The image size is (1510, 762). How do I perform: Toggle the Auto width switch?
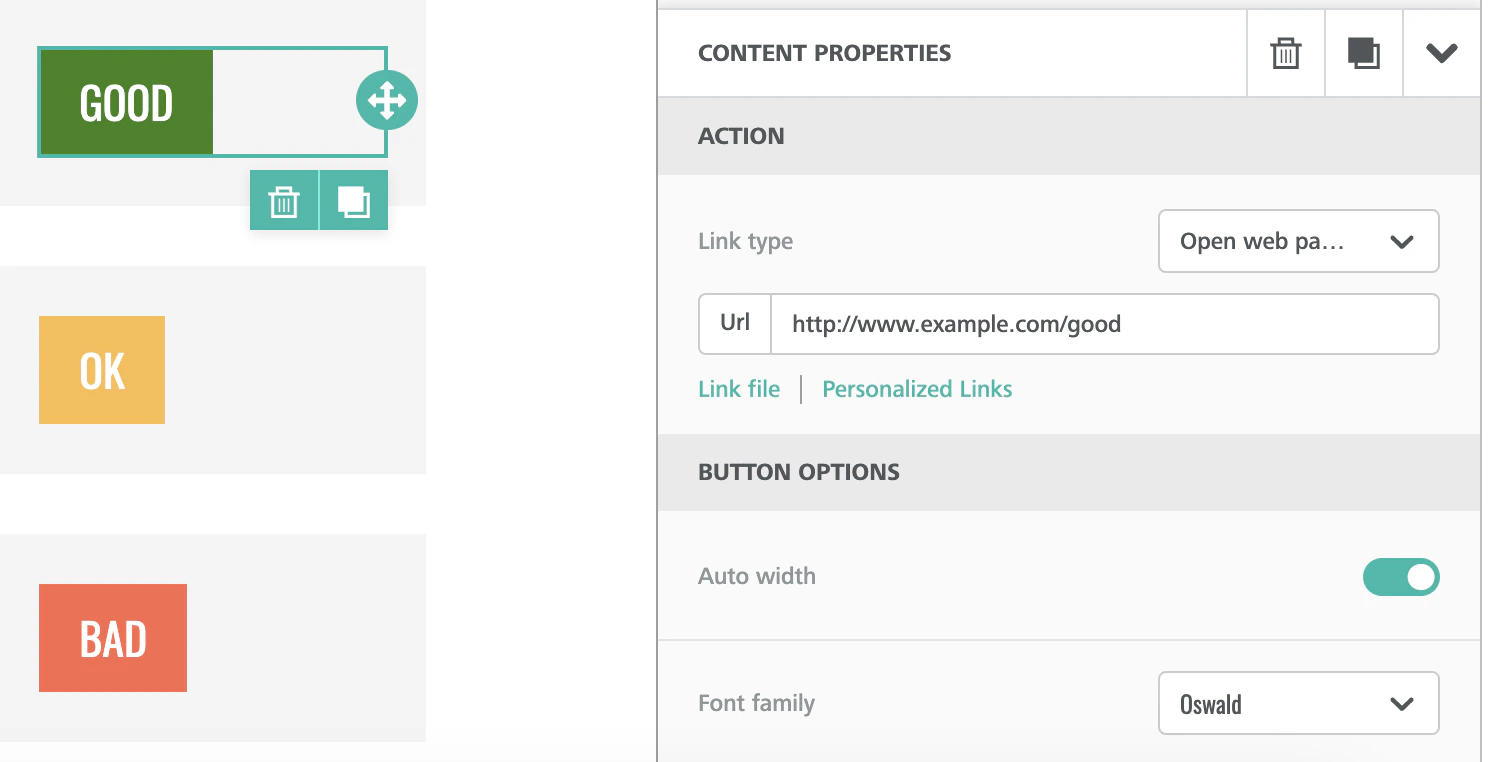pyautogui.click(x=1400, y=577)
